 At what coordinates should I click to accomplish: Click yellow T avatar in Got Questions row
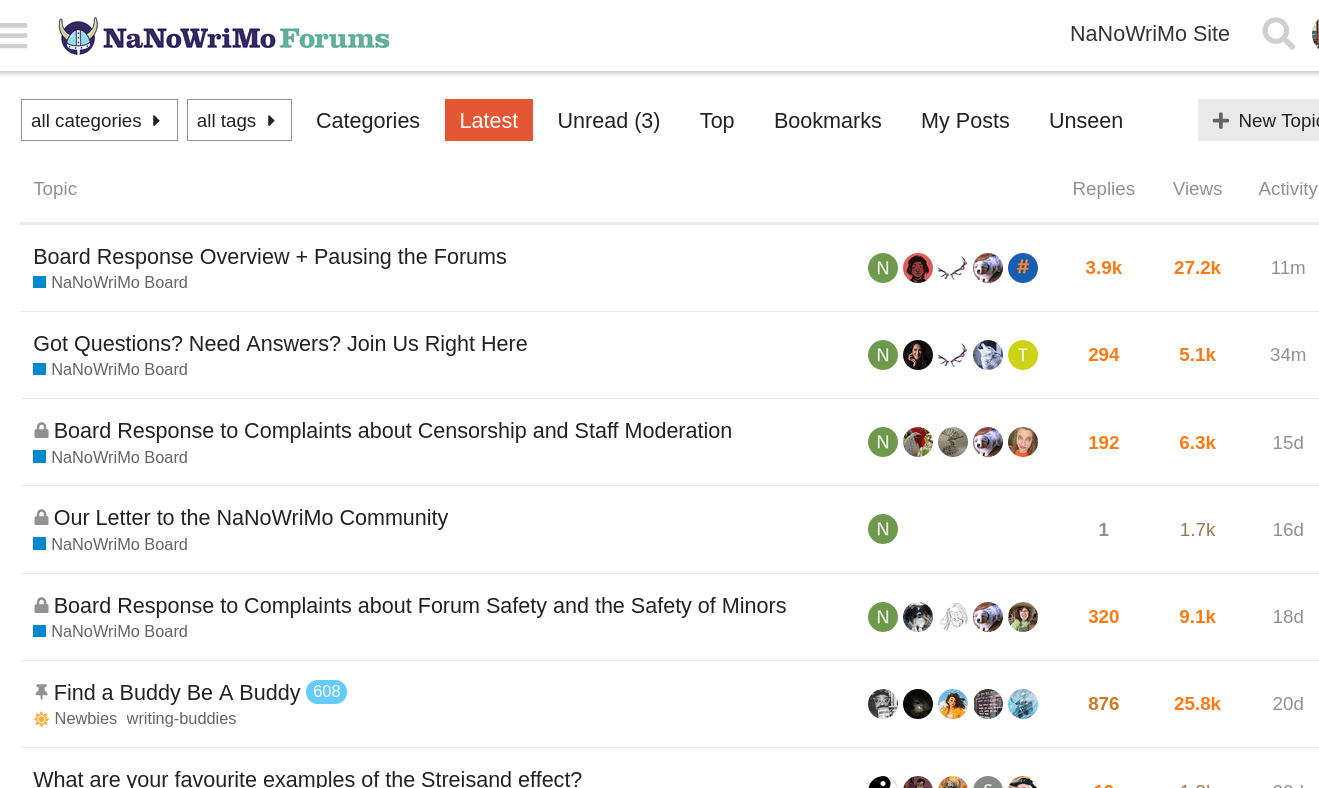click(x=1022, y=355)
